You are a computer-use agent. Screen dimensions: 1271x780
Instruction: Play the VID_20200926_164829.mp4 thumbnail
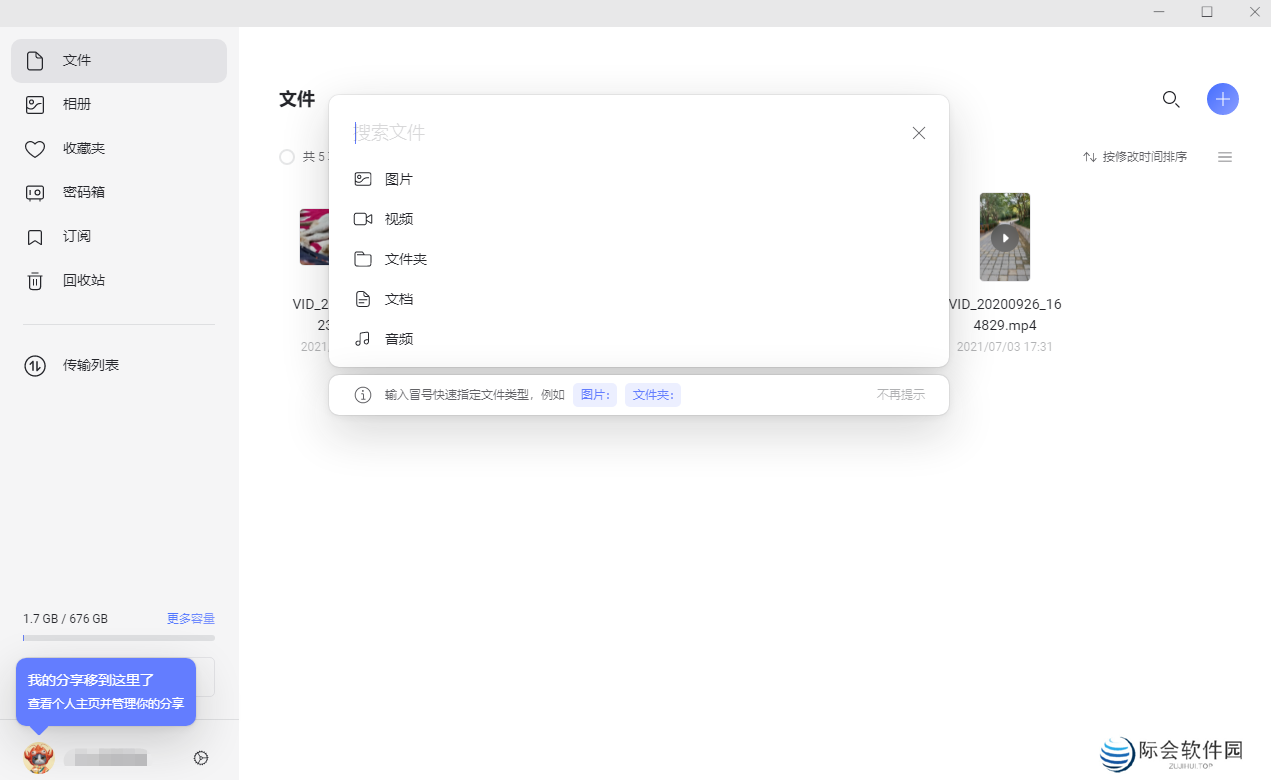(x=1004, y=237)
